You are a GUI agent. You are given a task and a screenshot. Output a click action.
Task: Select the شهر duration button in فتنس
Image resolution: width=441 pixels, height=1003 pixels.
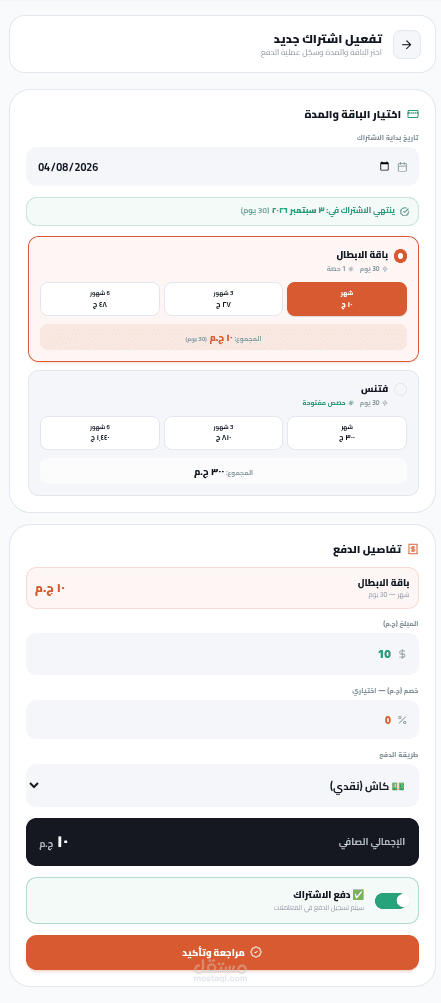pyautogui.click(x=347, y=433)
